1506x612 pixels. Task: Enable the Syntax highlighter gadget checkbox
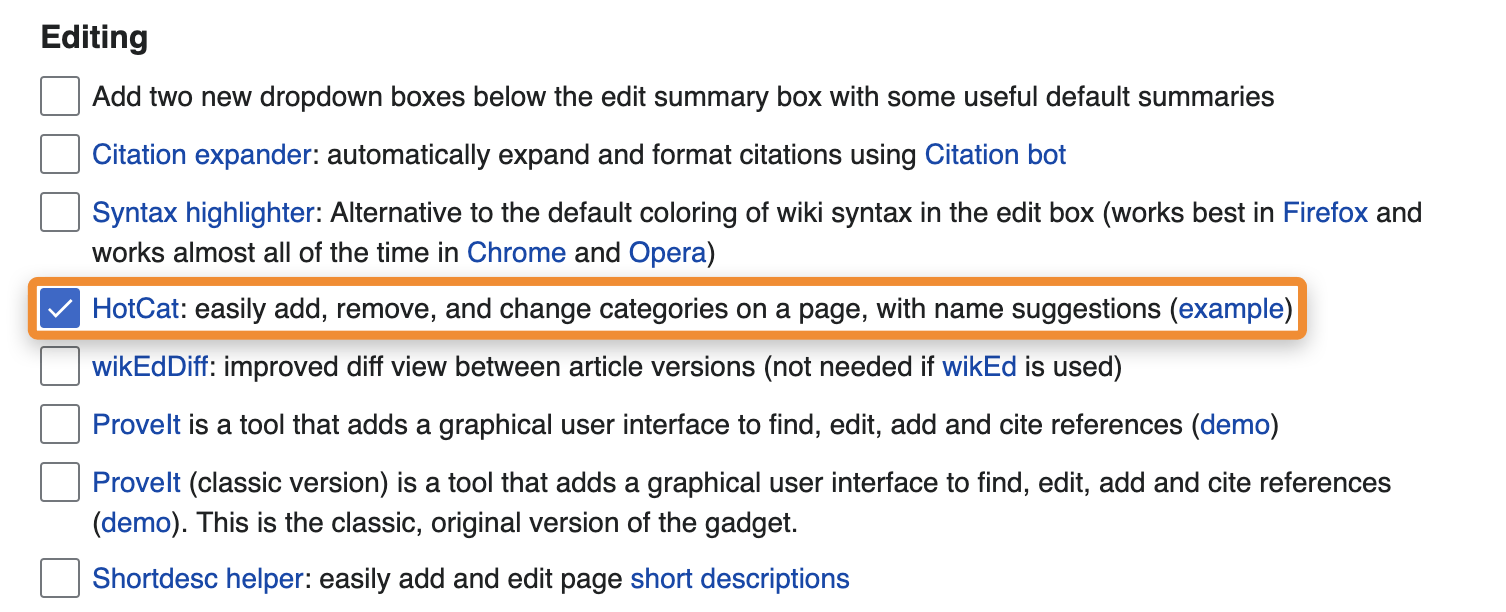(x=60, y=213)
